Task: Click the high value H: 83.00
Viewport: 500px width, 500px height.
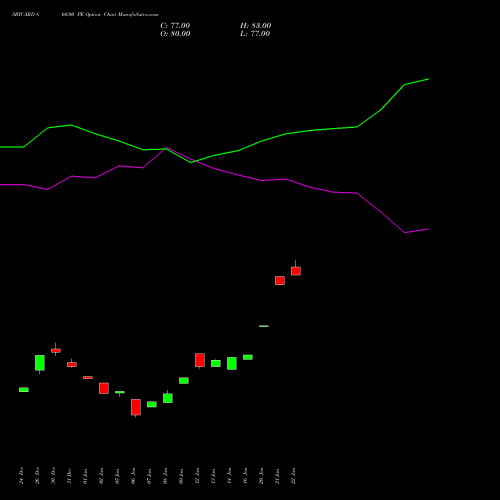Action: coord(256,26)
